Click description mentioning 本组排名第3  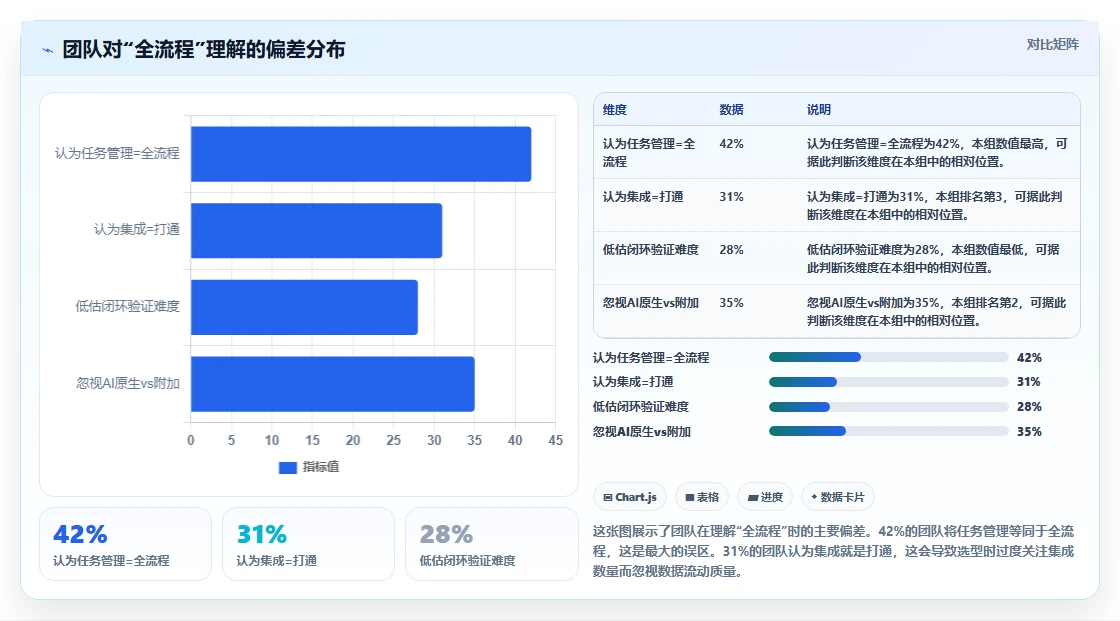coord(935,205)
